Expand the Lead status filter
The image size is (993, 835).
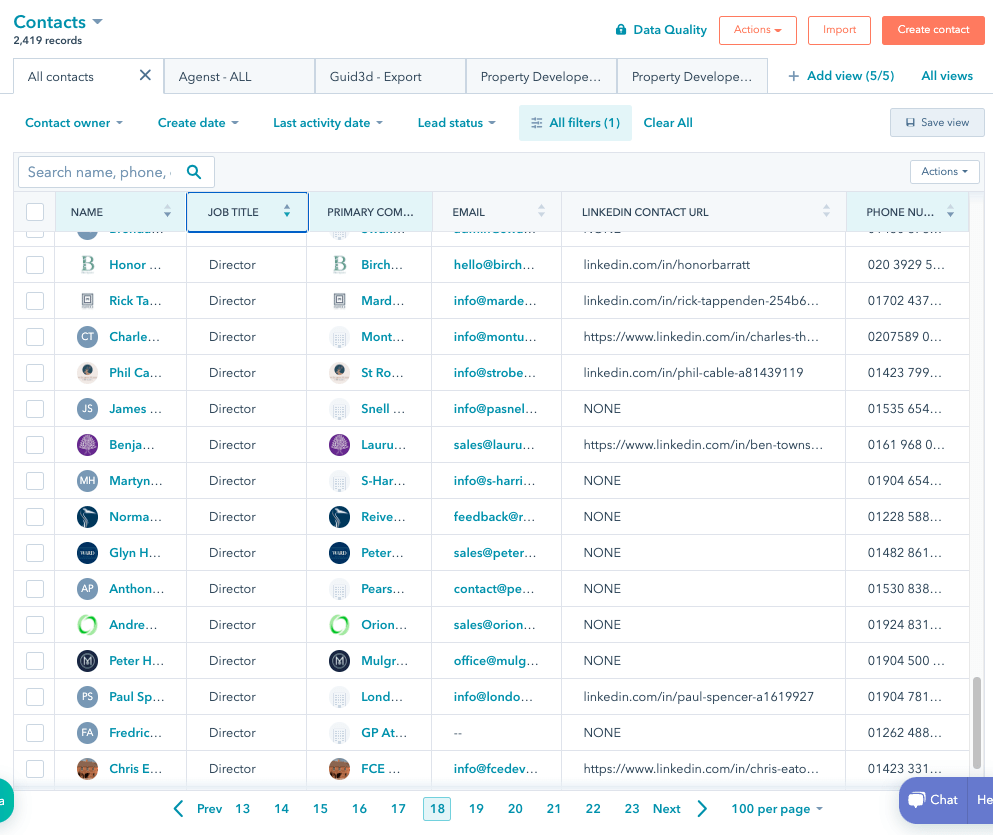(456, 123)
